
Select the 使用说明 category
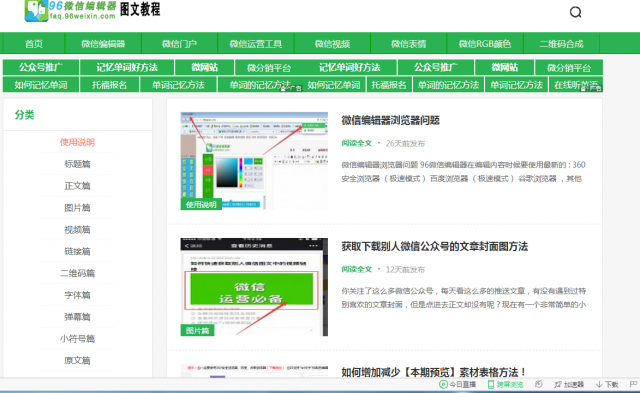coord(77,142)
